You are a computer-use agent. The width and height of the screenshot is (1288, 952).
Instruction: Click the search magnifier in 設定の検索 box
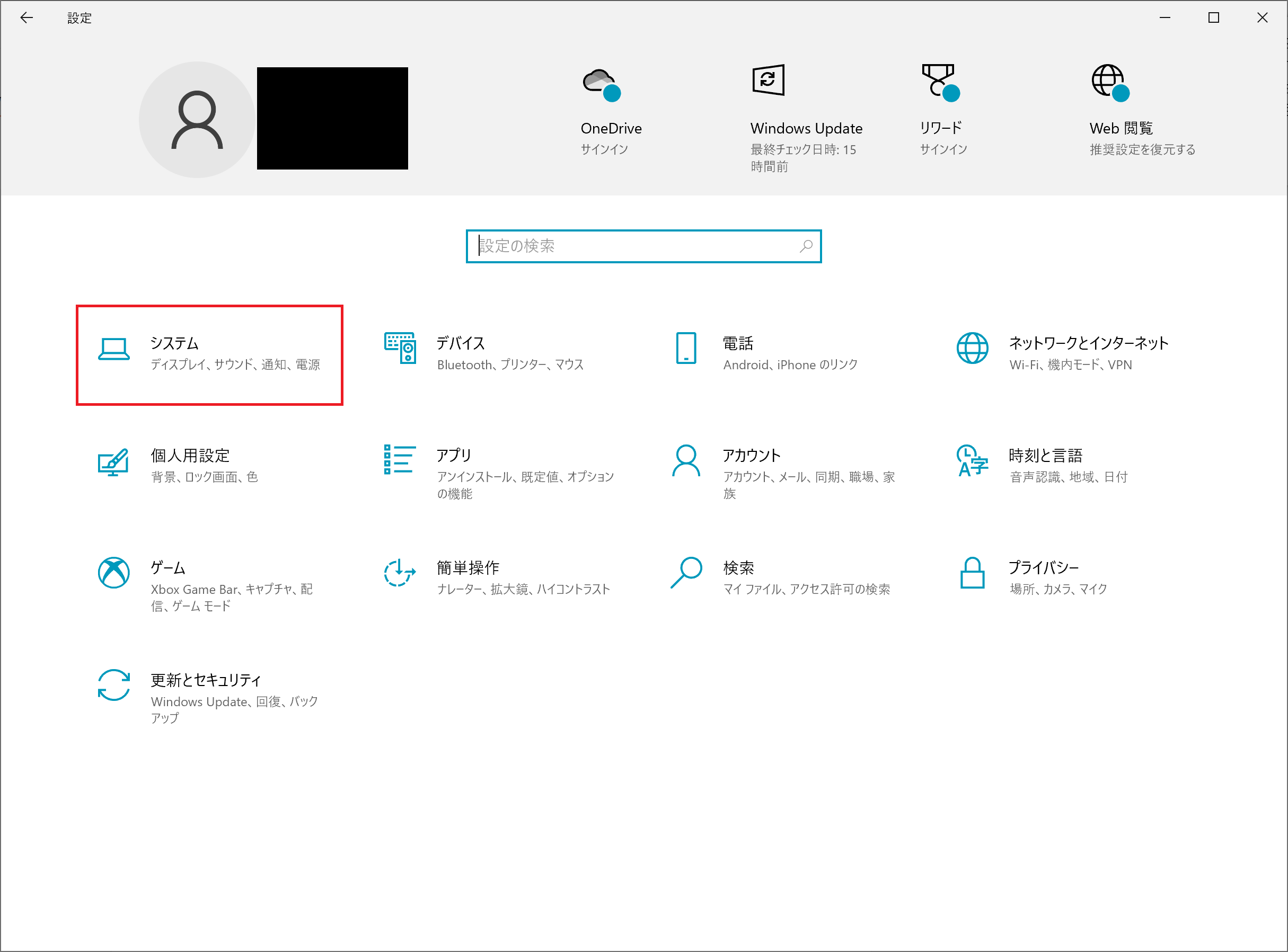[806, 246]
